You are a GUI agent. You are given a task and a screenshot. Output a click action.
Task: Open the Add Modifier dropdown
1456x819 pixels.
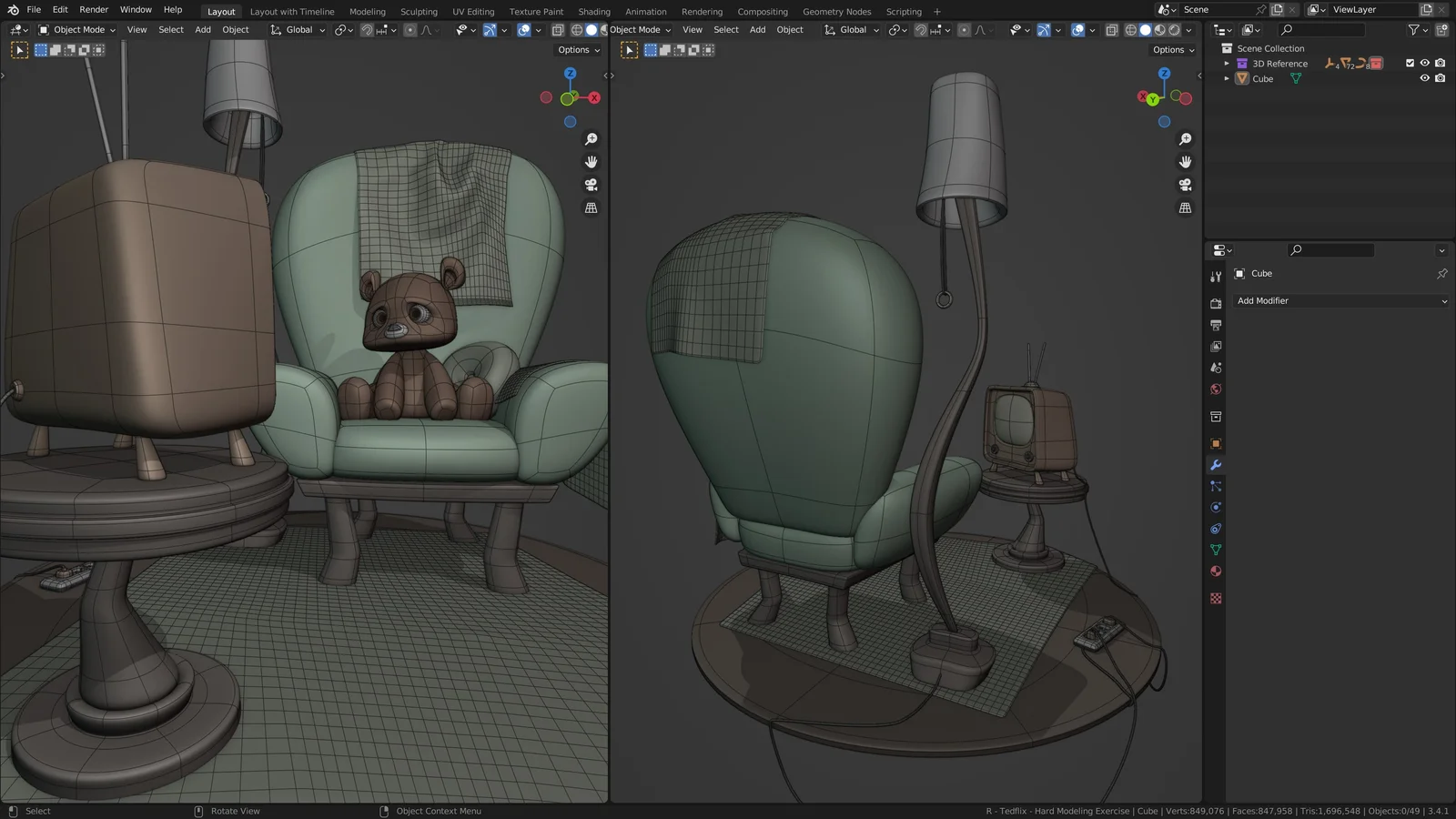(x=1340, y=300)
